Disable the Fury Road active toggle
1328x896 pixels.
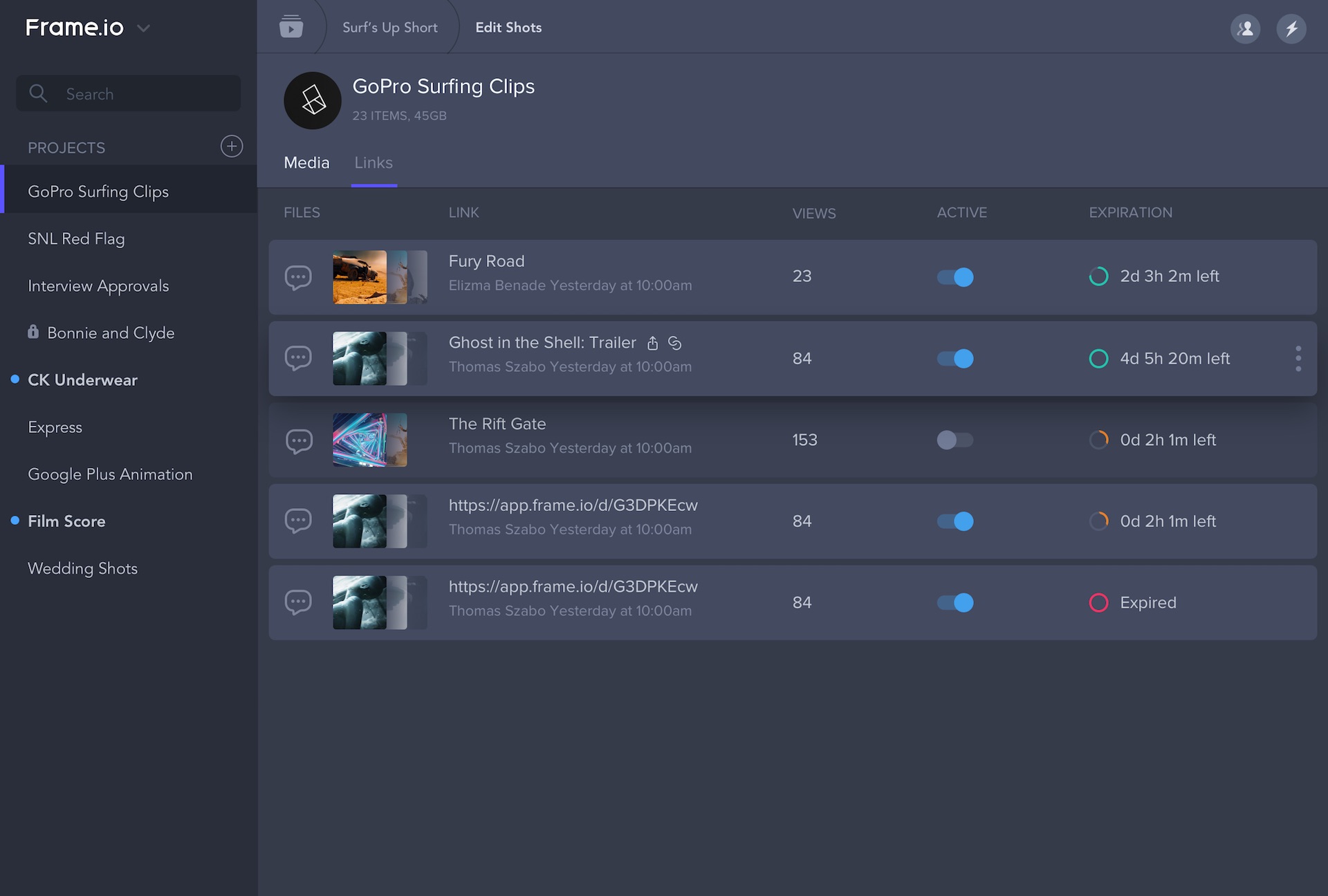955,277
